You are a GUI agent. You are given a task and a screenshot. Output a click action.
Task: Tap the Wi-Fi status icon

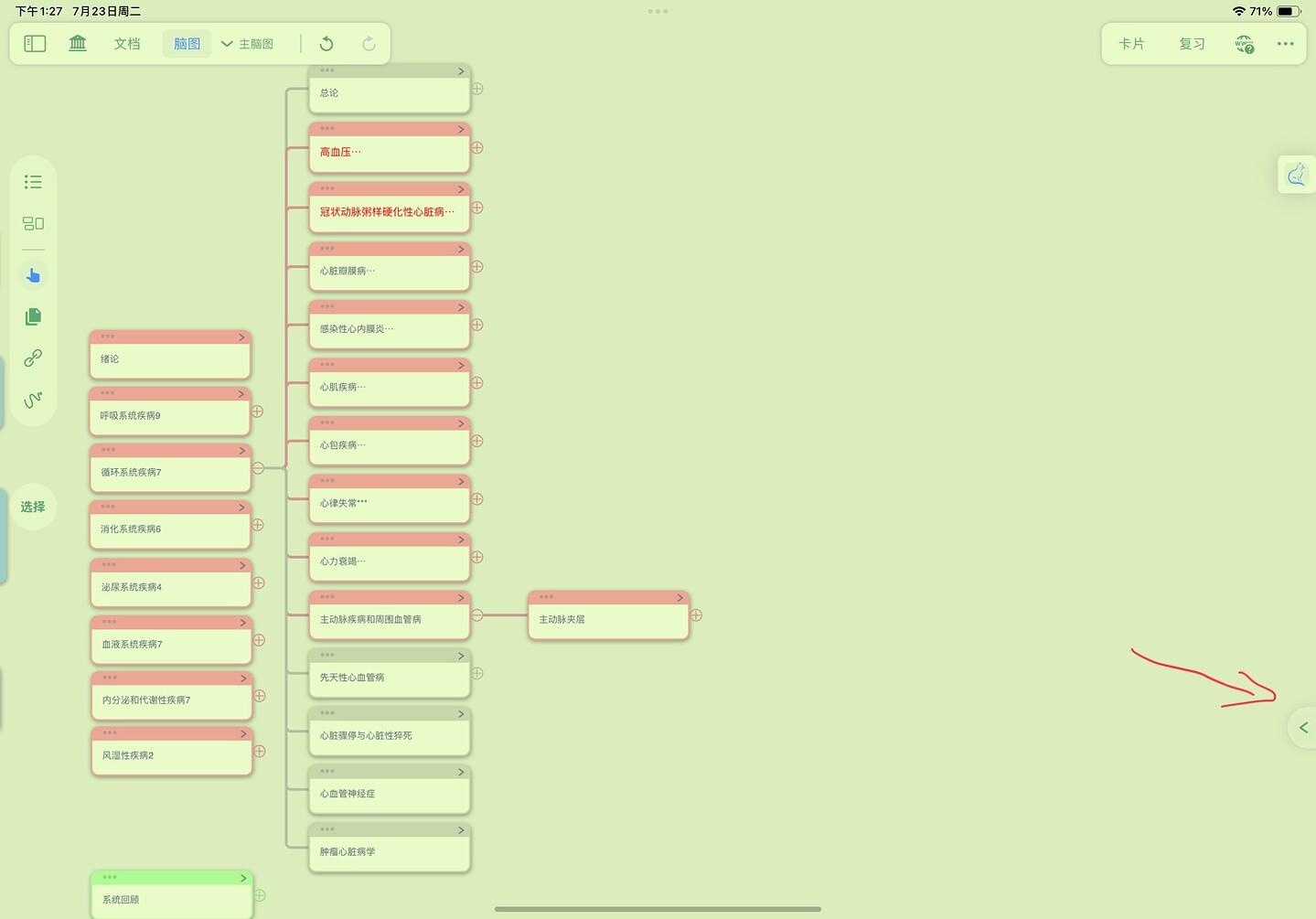(1238, 11)
